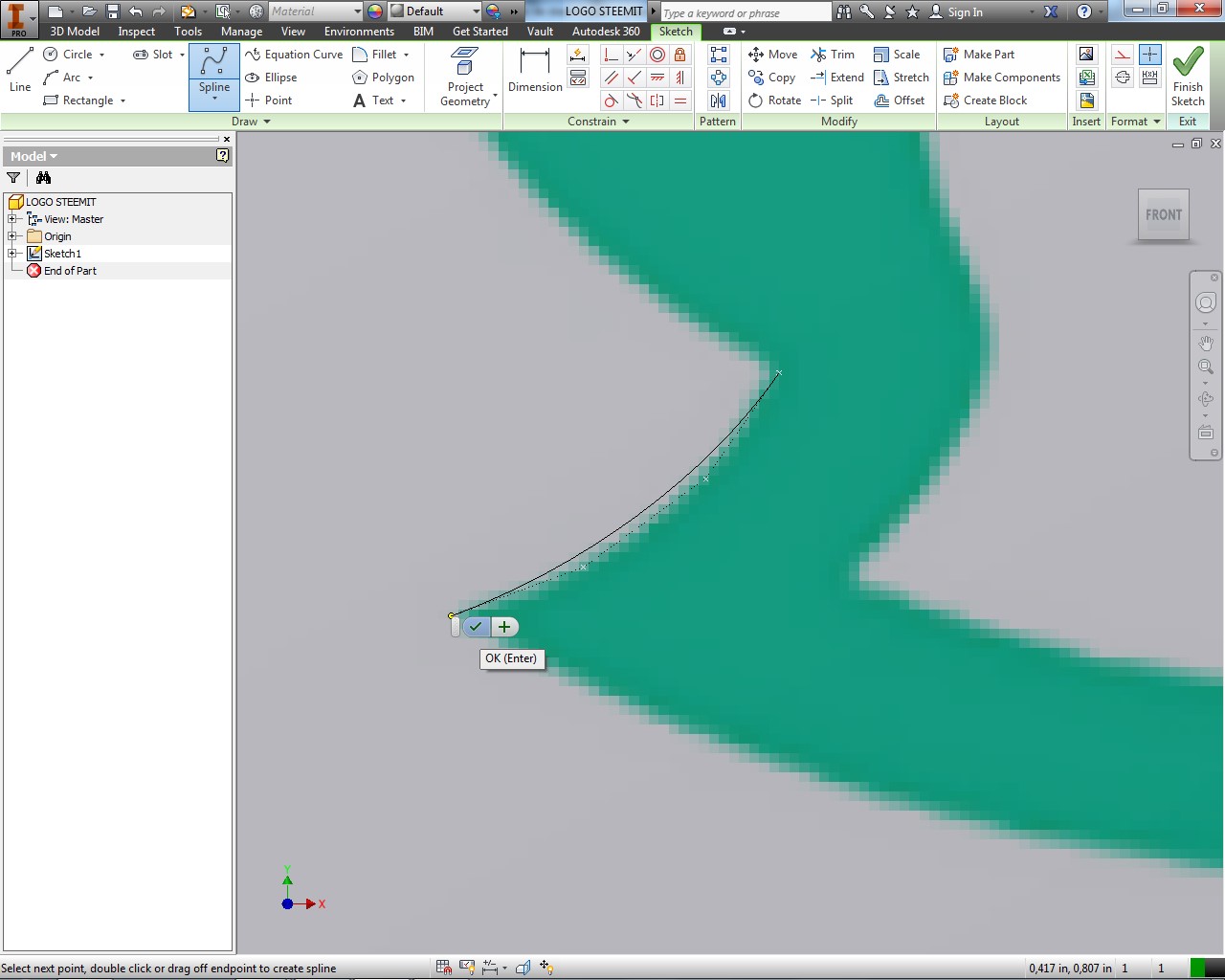Click Make Components button
1225x980 pixels.
(1002, 78)
